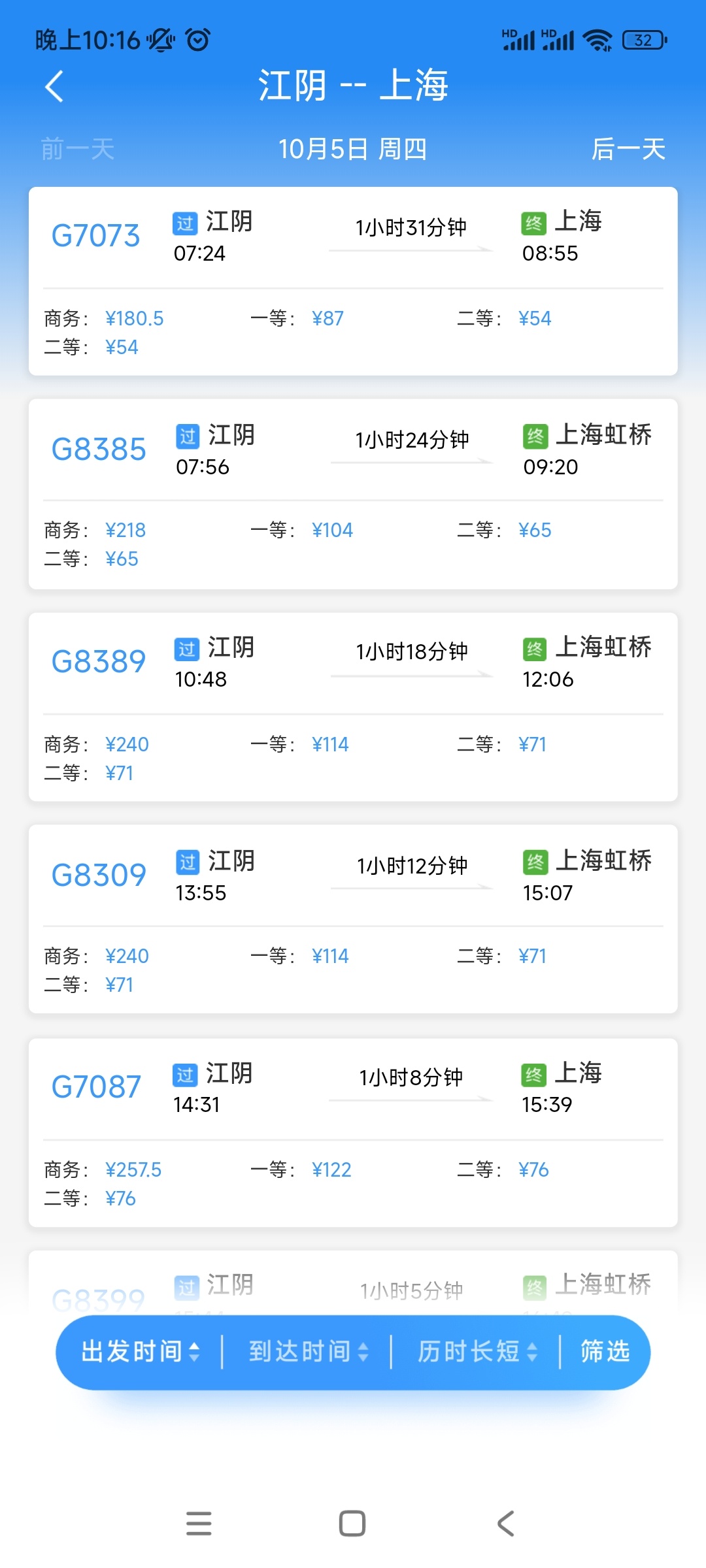Viewport: 706px width, 1568px height.
Task: Select G7087 business class price ¥257.5
Action: coord(133,1169)
